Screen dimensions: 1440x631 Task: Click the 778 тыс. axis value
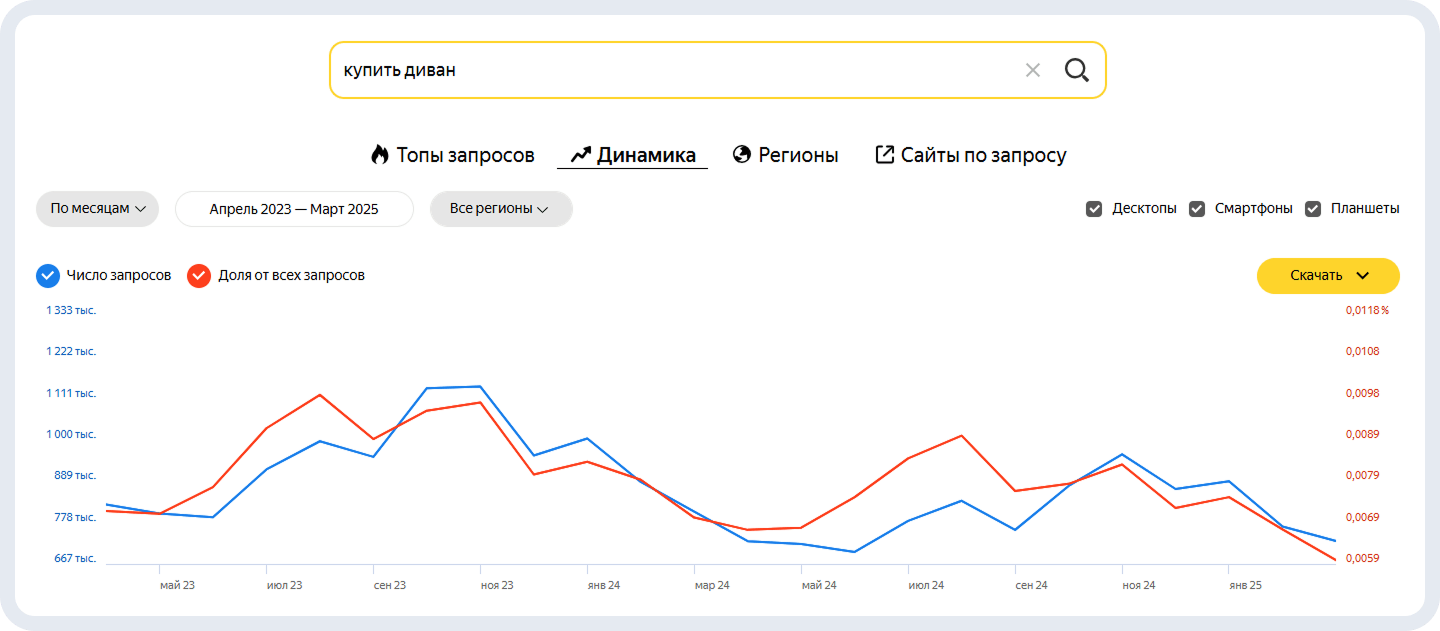75,517
